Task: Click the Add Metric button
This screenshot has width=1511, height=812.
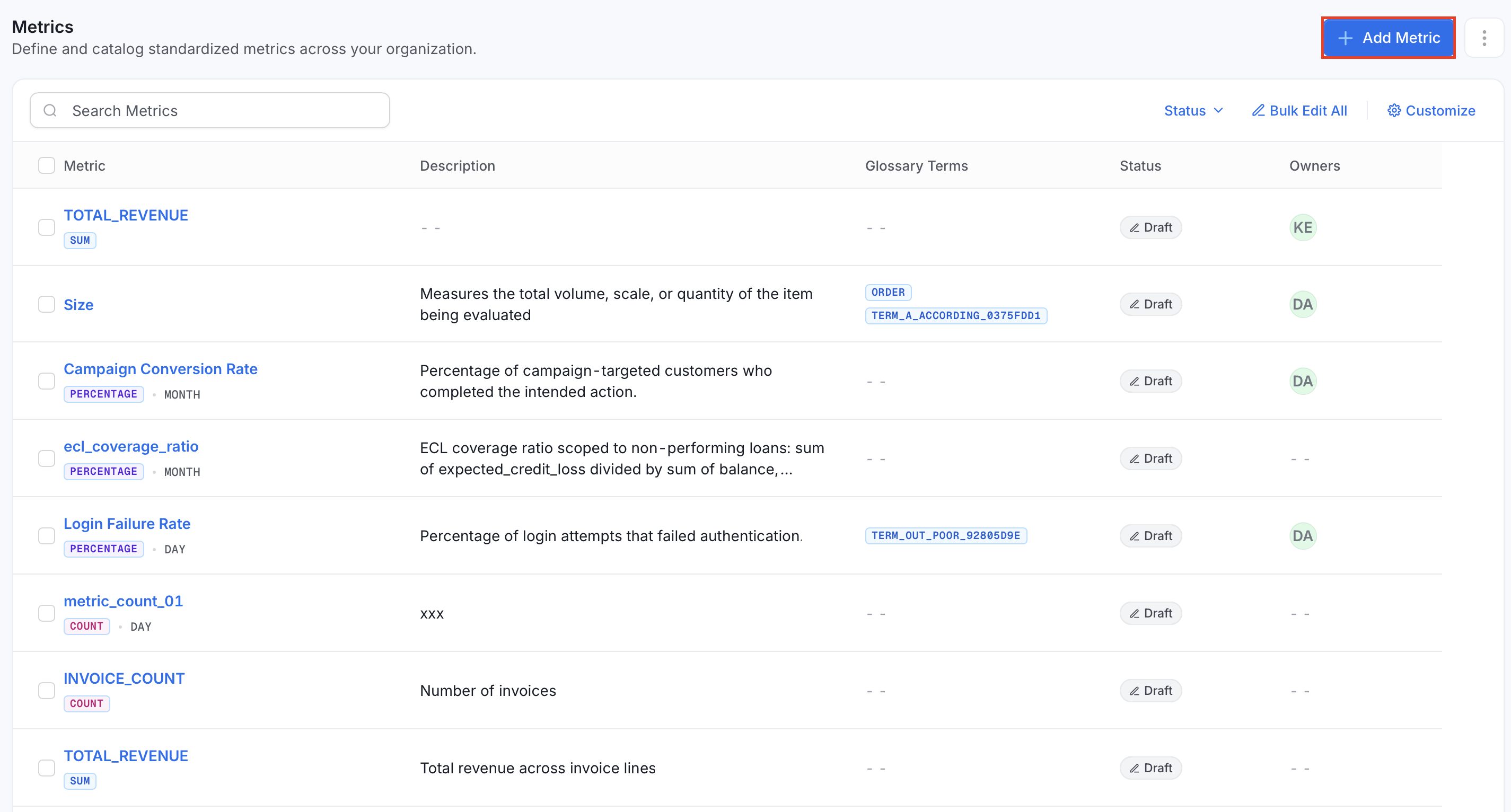Action: click(x=1388, y=38)
